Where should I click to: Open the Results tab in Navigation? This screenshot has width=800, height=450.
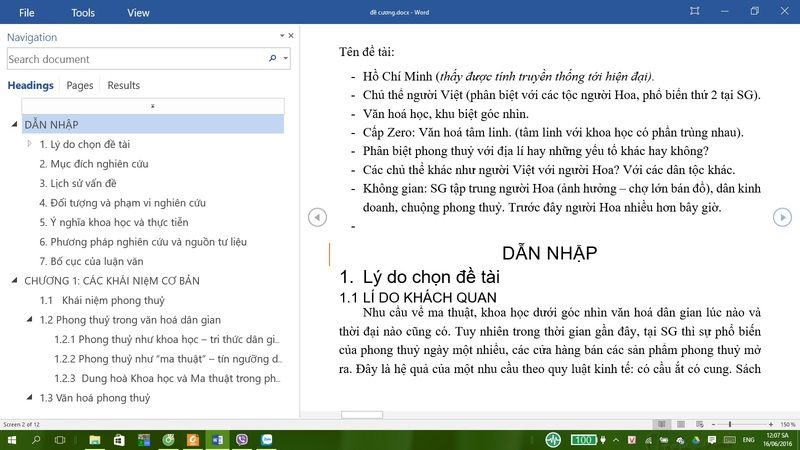pyautogui.click(x=124, y=85)
